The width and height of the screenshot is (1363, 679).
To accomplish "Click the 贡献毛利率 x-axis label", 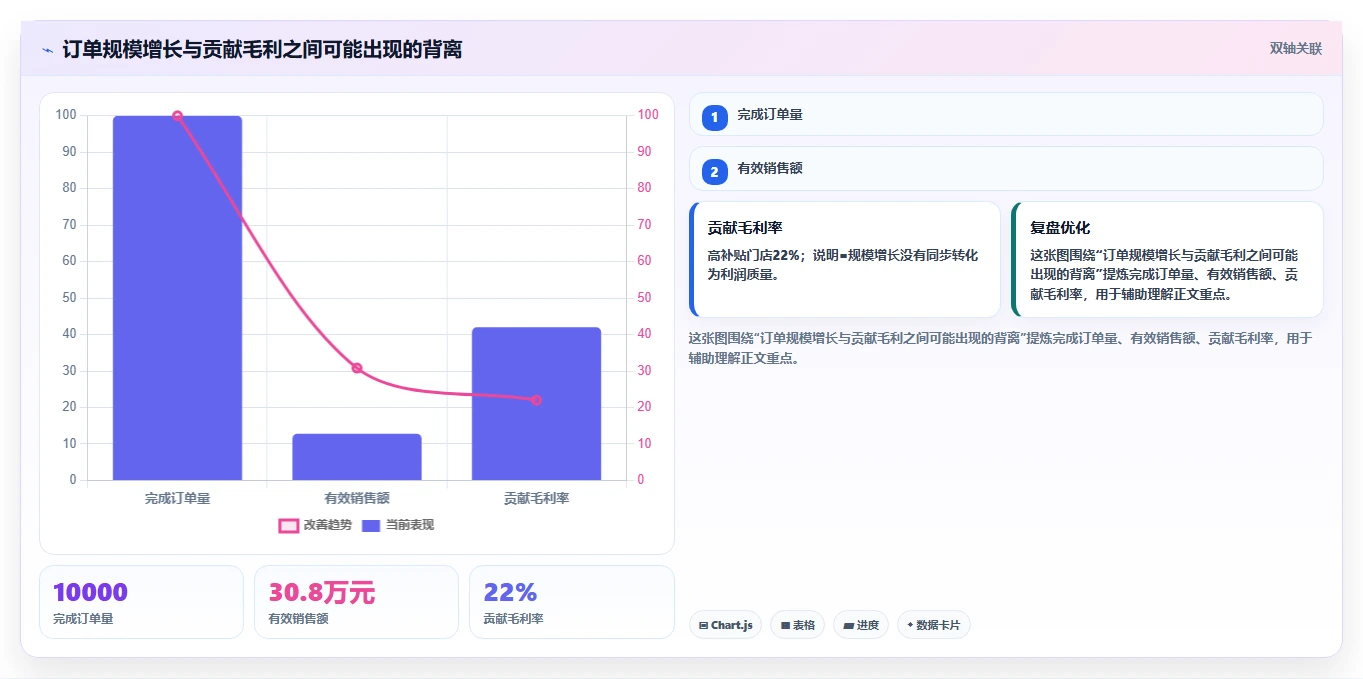I will (x=536, y=498).
